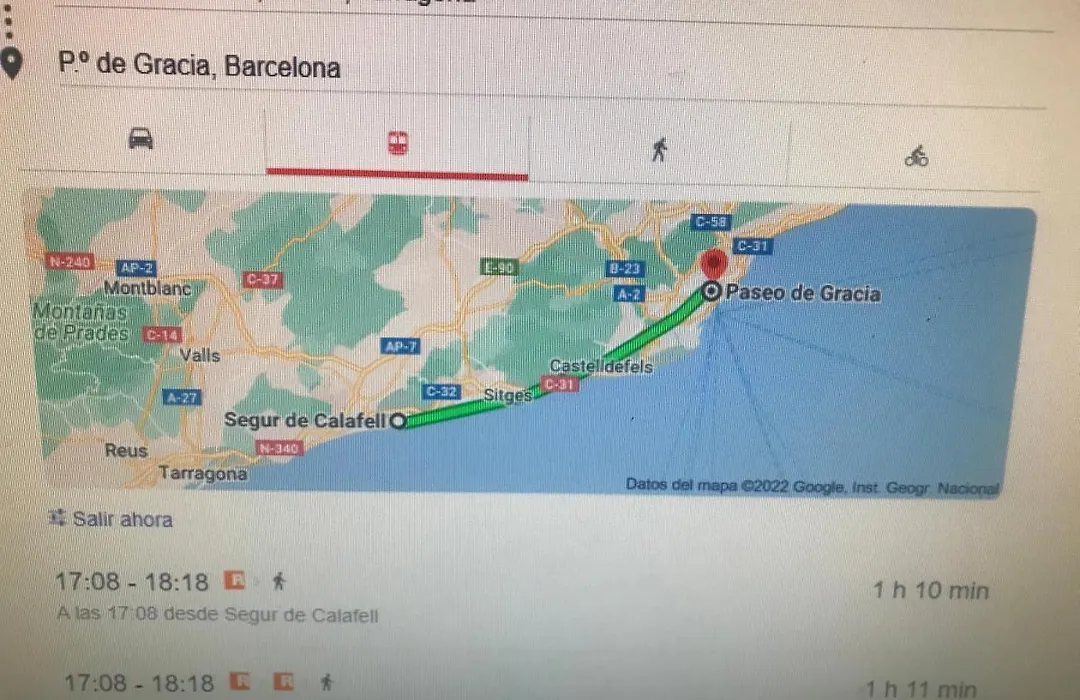Switch to walking directions icon

tap(659, 149)
